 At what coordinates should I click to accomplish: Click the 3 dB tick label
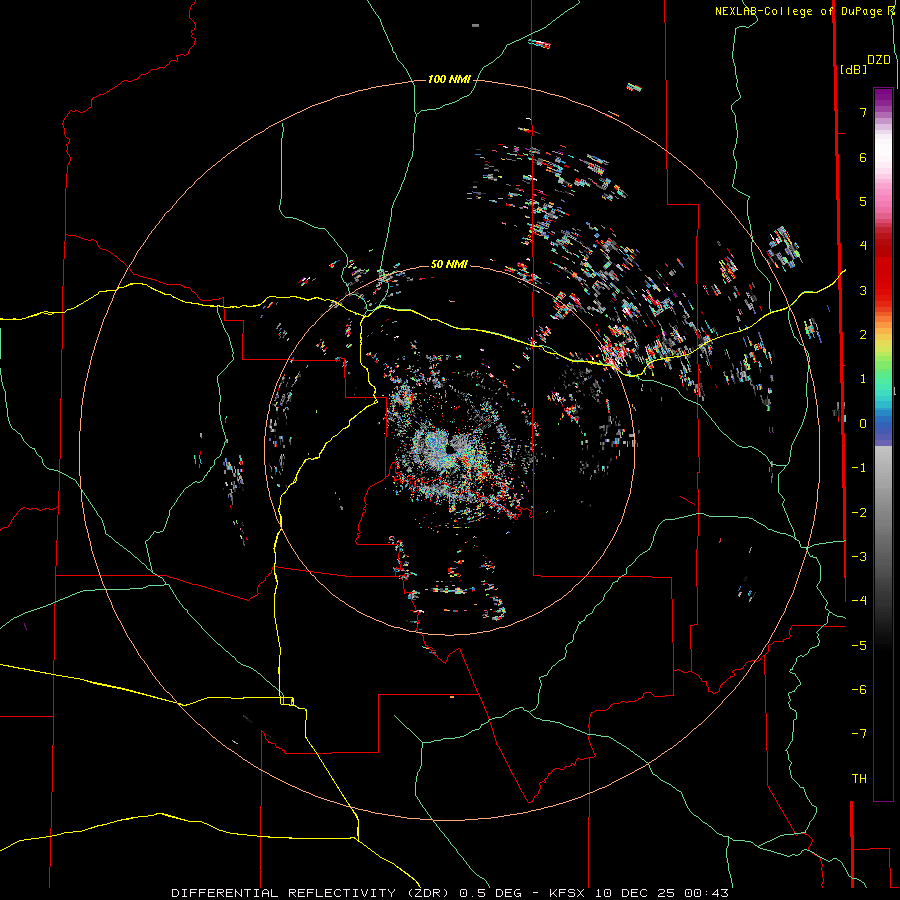click(x=863, y=290)
